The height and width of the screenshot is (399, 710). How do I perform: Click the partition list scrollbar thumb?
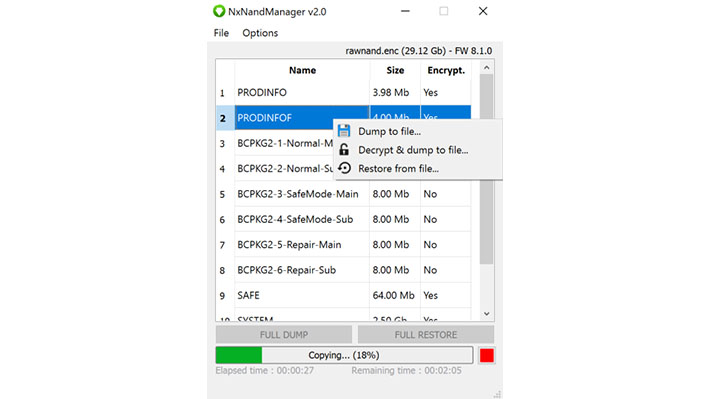pyautogui.click(x=487, y=169)
